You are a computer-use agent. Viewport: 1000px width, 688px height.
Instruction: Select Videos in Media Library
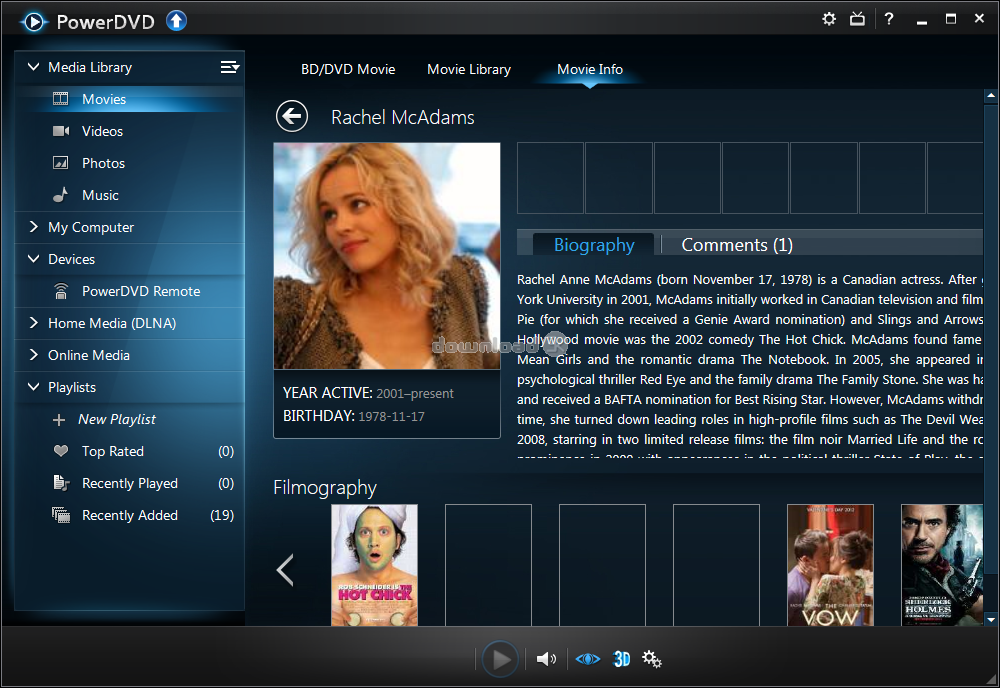point(129,131)
